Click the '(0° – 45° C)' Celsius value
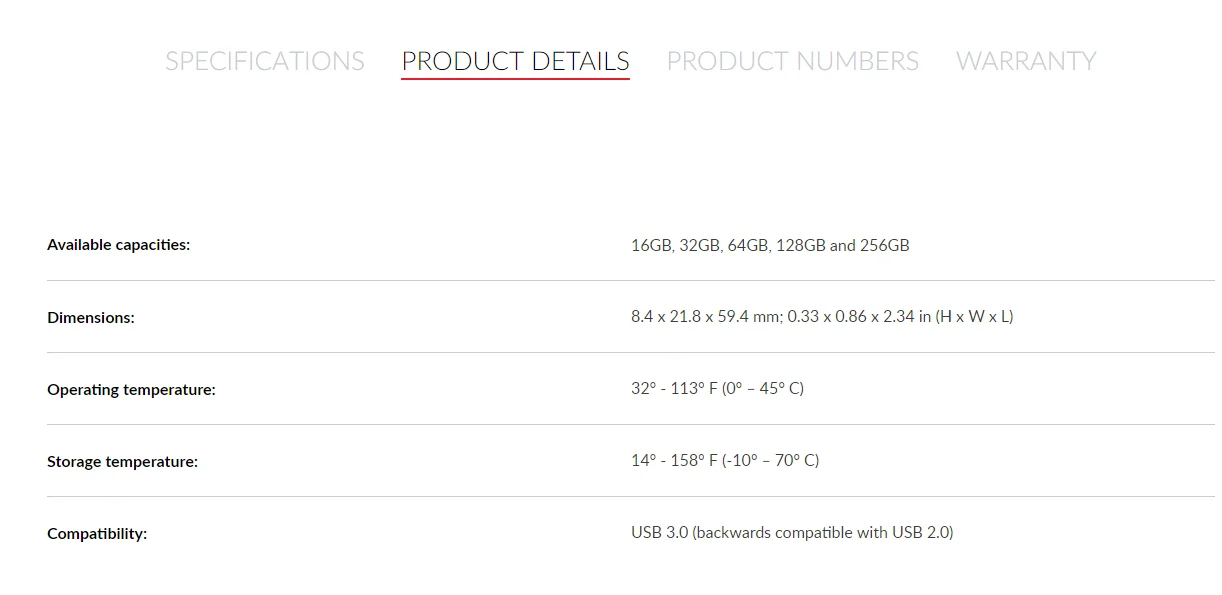 [763, 389]
